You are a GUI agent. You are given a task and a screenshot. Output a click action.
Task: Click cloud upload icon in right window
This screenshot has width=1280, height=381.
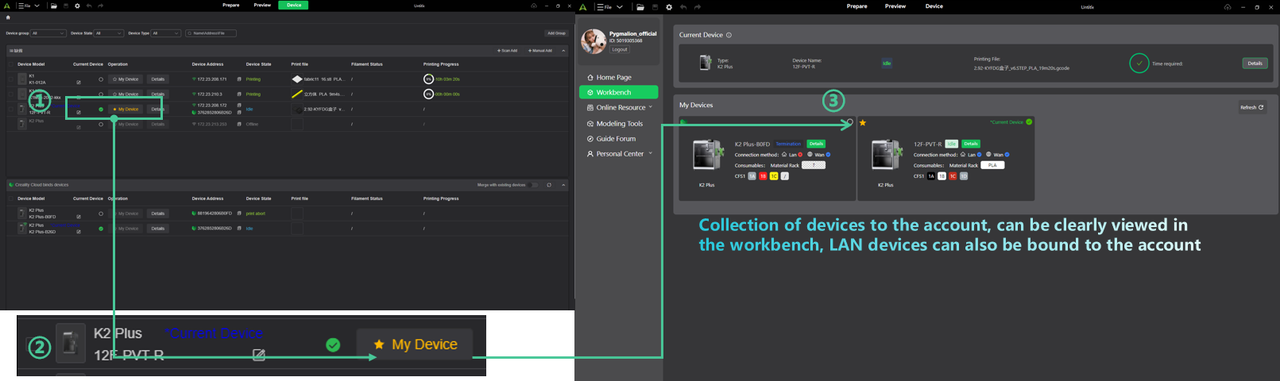(x=1227, y=6)
